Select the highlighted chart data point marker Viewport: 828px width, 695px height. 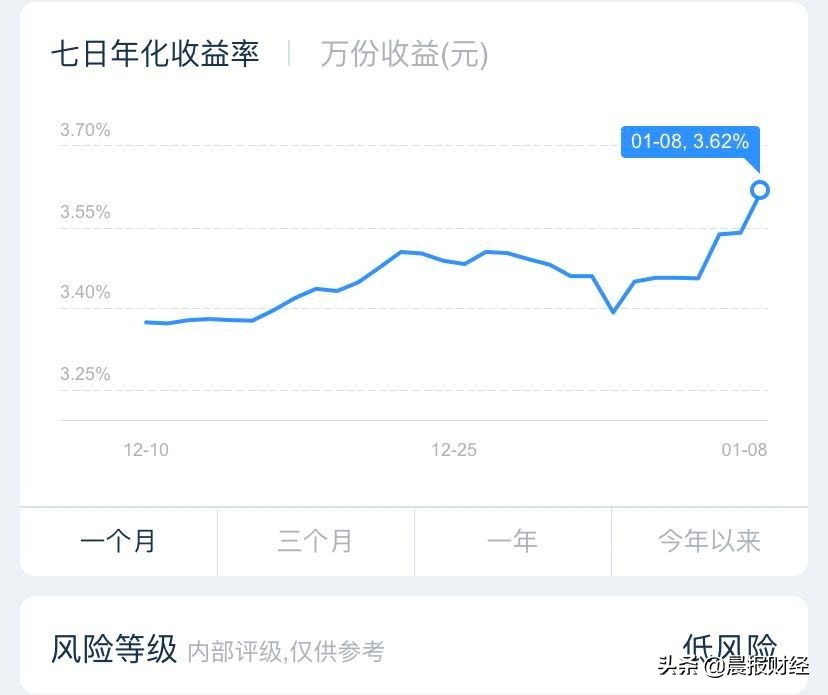point(760,188)
